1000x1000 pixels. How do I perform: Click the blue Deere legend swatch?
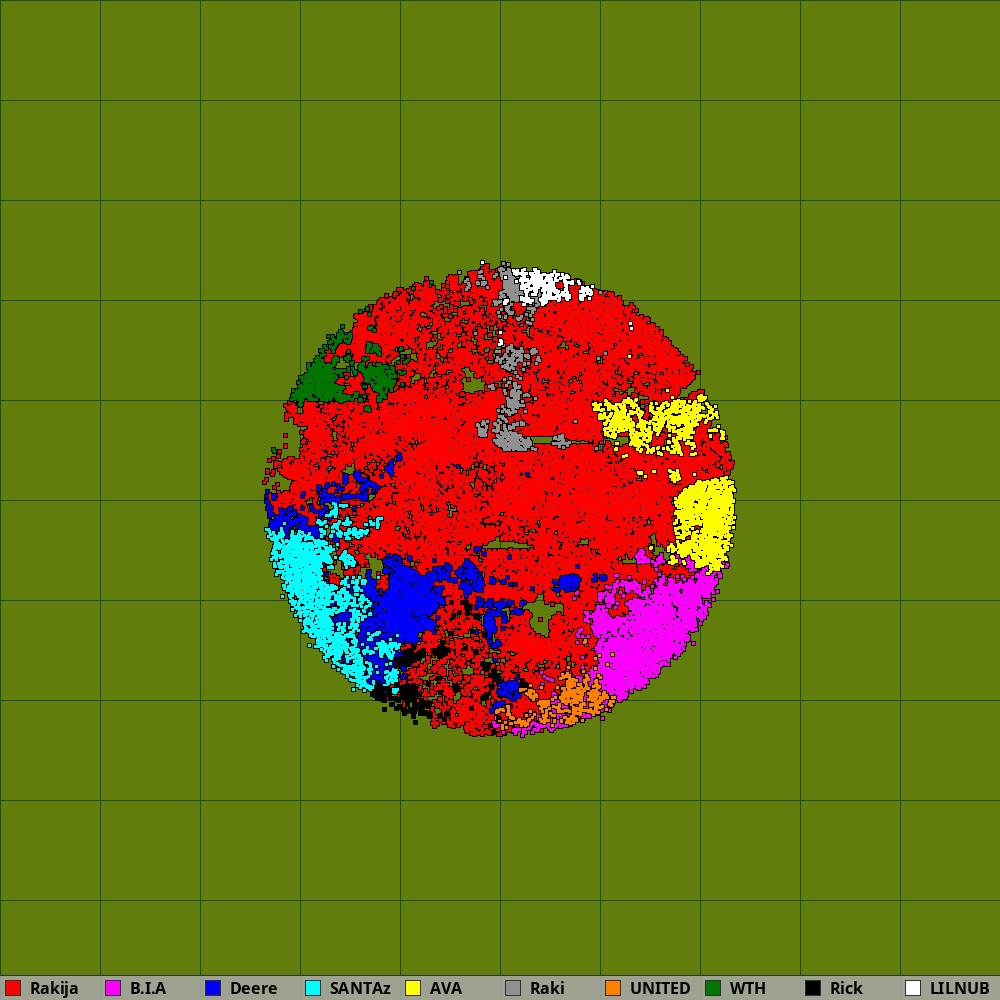[213, 988]
